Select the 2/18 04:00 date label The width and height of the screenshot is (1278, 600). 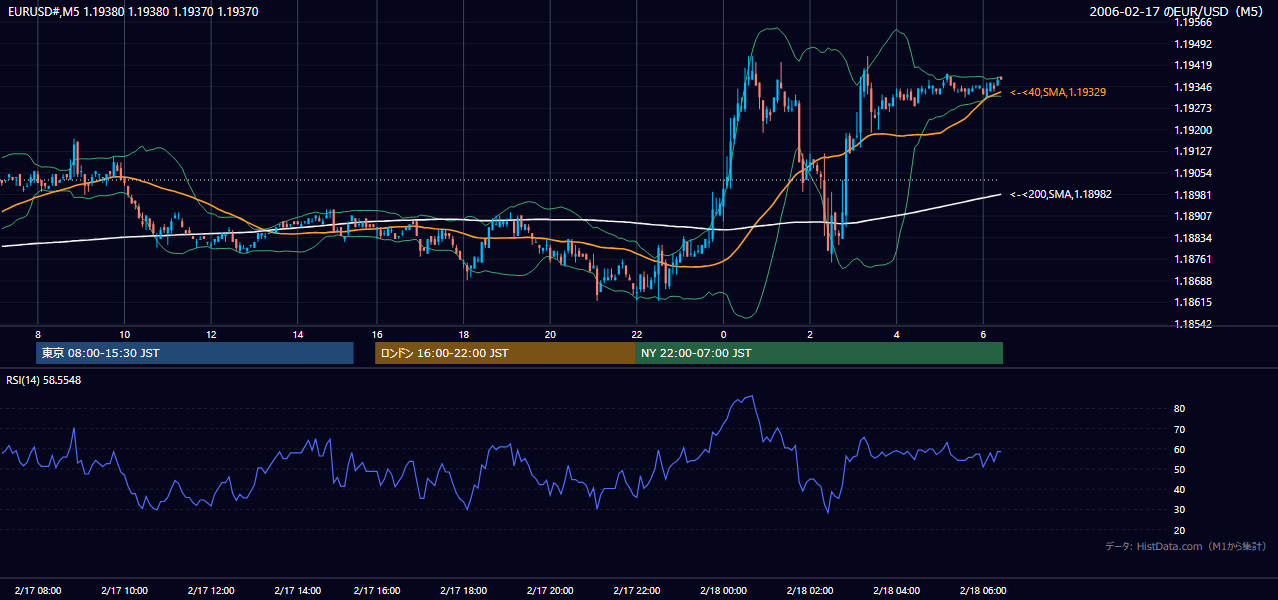(x=897, y=591)
